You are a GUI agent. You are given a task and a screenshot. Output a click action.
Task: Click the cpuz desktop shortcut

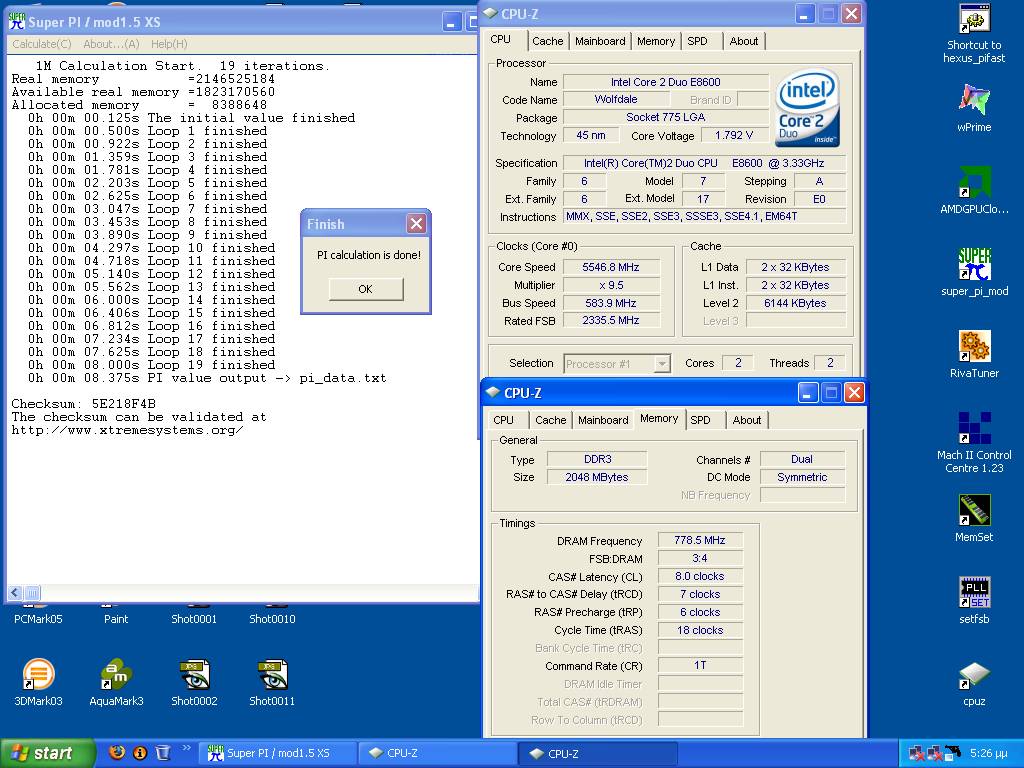[974, 675]
